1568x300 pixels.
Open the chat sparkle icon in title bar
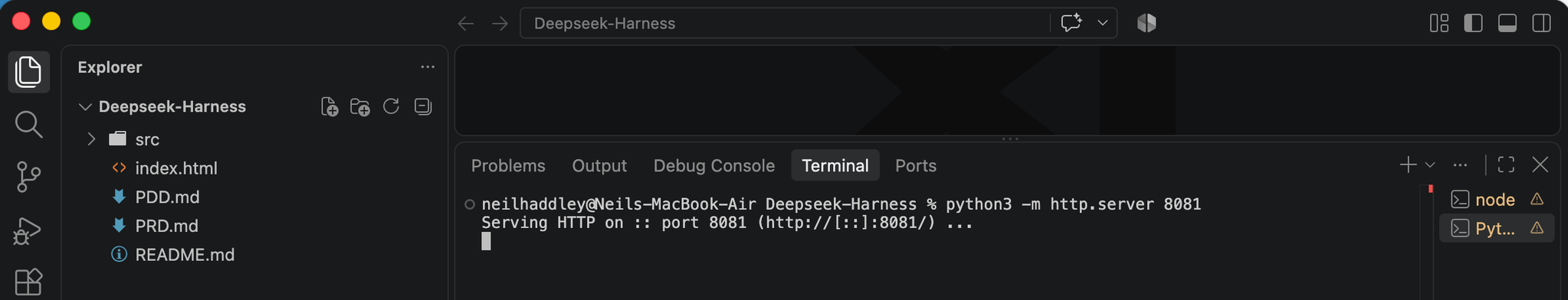(x=1071, y=23)
